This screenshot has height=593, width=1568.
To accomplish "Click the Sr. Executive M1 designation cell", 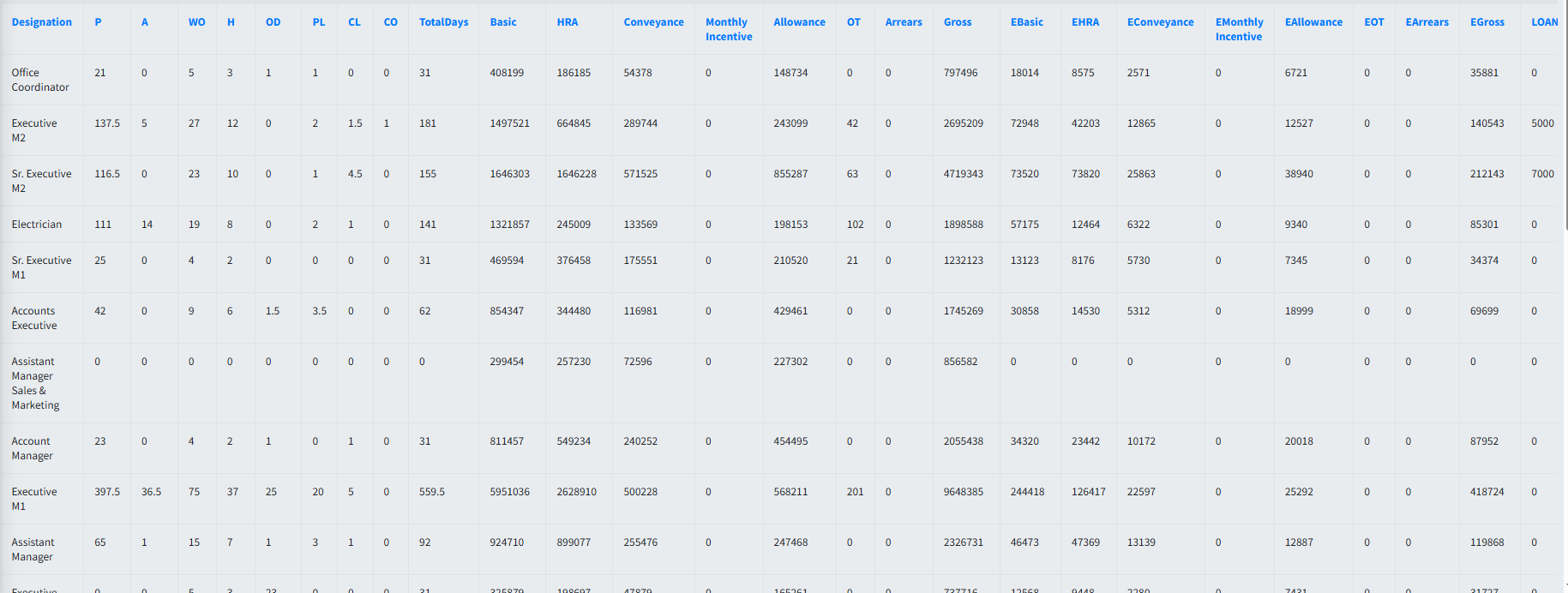I will tap(41, 267).
